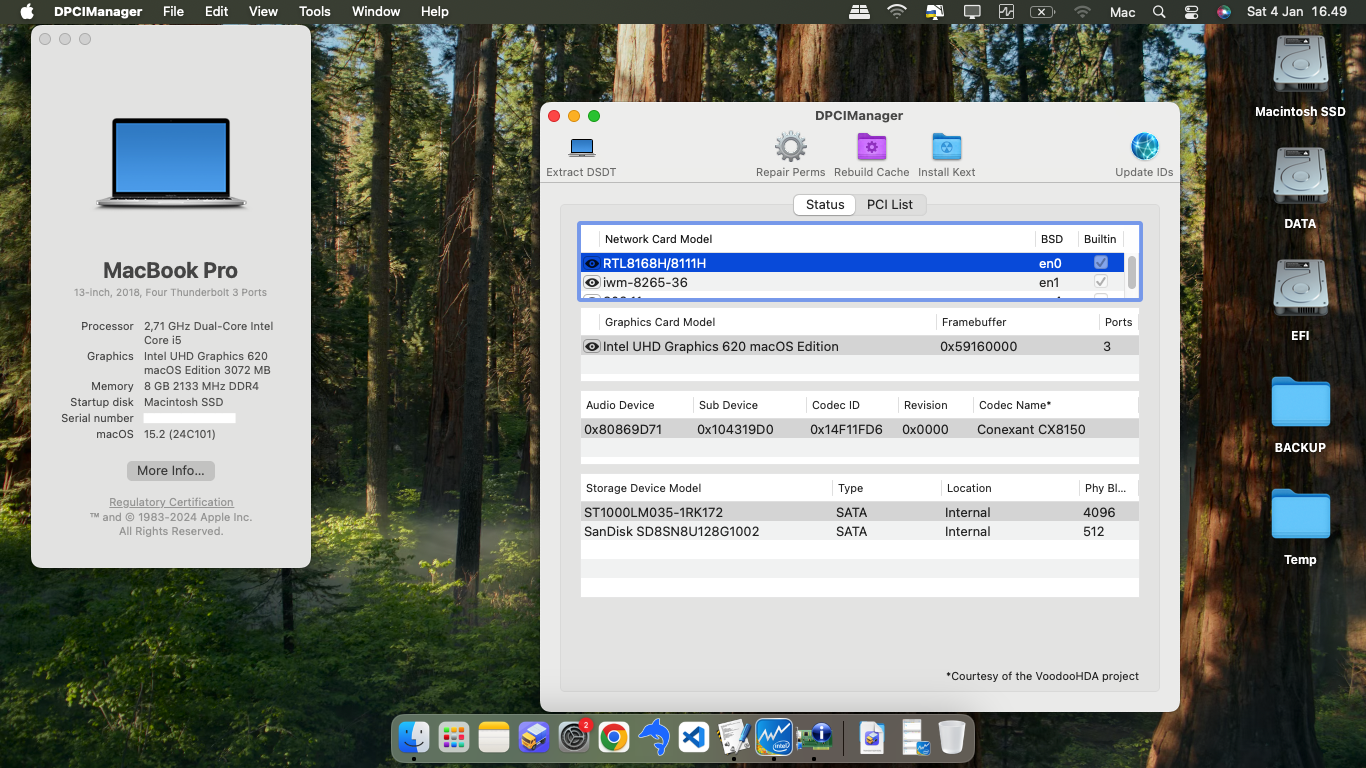The height and width of the screenshot is (768, 1366).
Task: Click the Network Card list scrollbar
Action: click(x=1132, y=272)
